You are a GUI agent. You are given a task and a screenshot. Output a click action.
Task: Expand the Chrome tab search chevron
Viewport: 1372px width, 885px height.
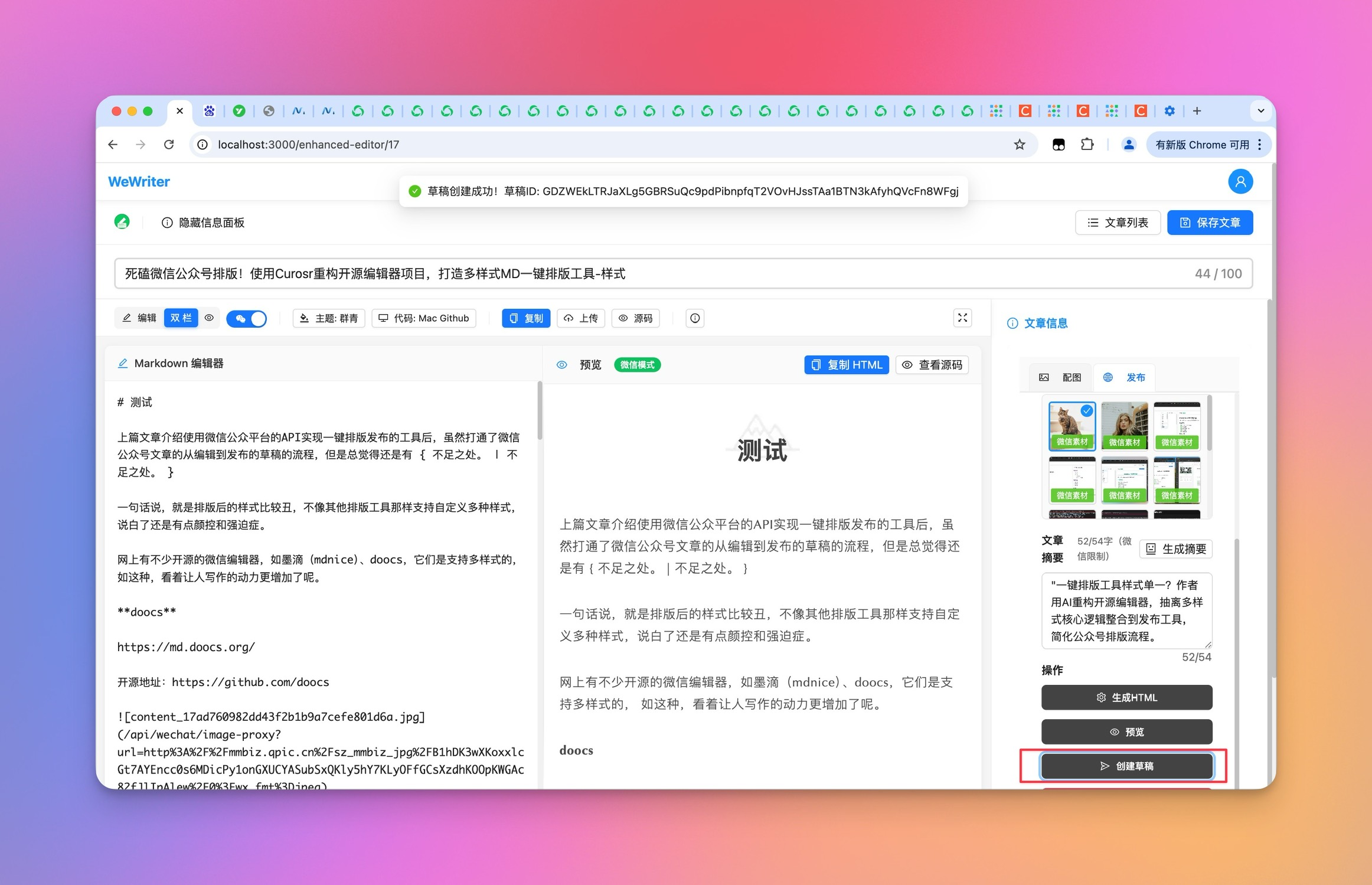pyautogui.click(x=1260, y=111)
